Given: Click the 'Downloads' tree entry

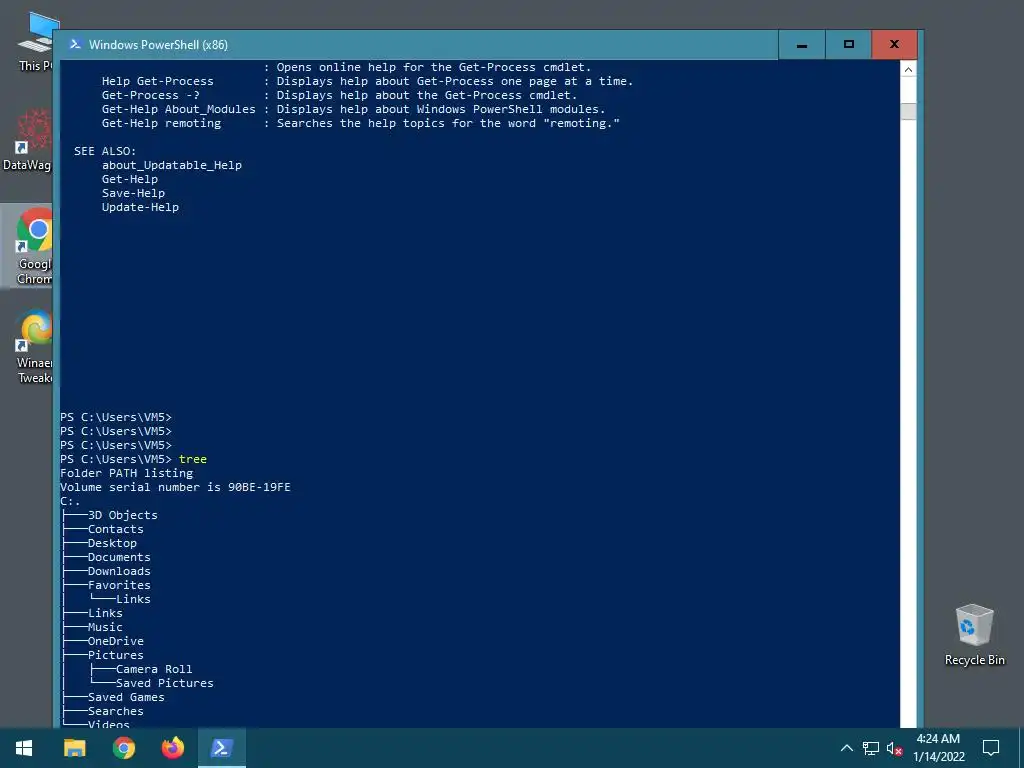Looking at the screenshot, I should pyautogui.click(x=119, y=571).
